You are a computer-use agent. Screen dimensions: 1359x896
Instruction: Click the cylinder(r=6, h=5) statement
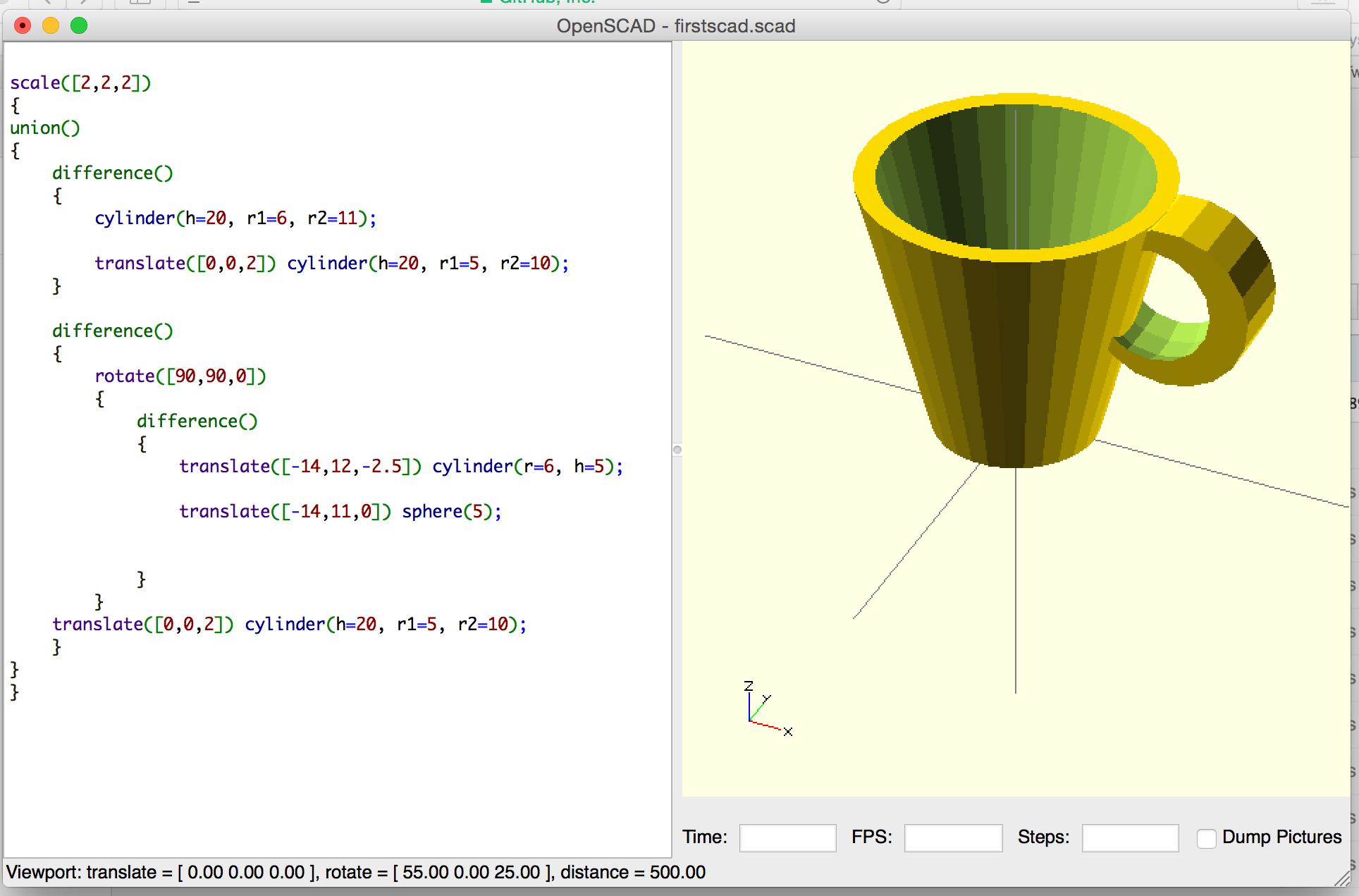pyautogui.click(x=527, y=467)
